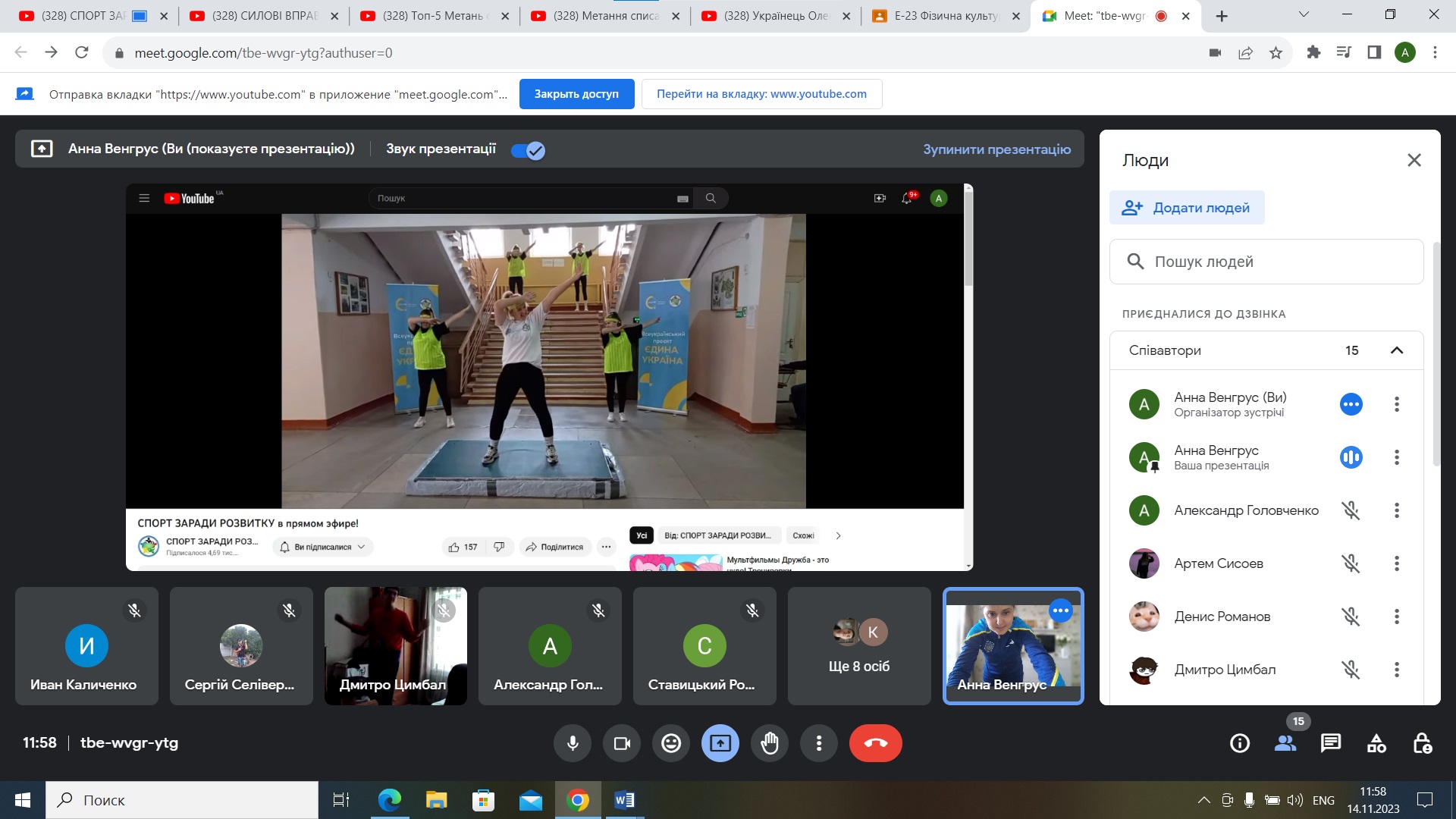Open more options menu in call bar
Image resolution: width=1456 pixels, height=819 pixels.
pyautogui.click(x=819, y=743)
